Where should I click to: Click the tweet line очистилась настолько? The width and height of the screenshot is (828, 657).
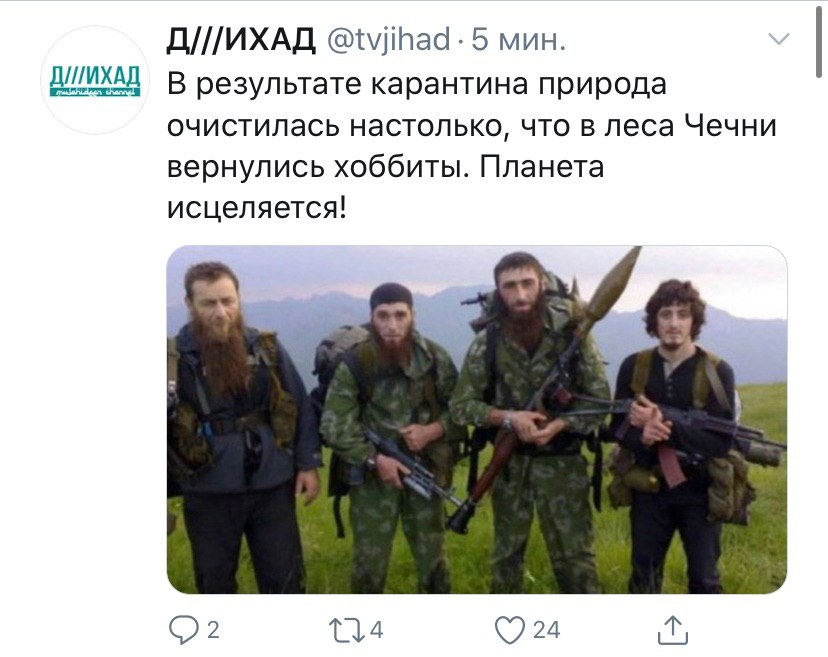pos(472,126)
